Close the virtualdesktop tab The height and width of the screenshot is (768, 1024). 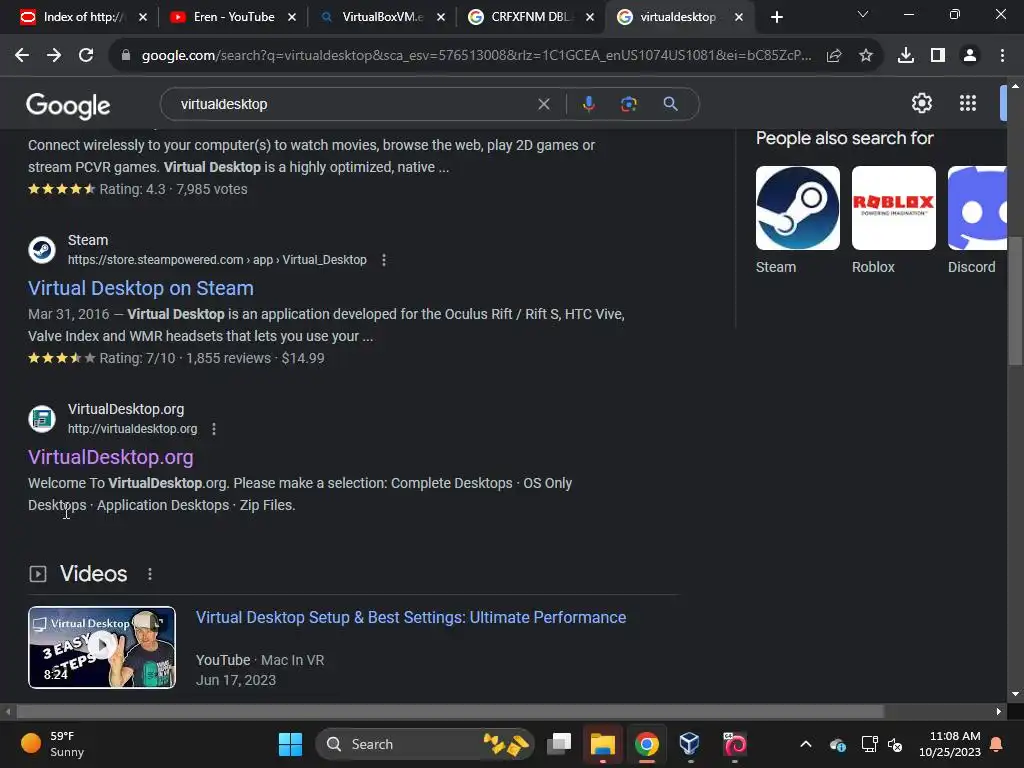(x=739, y=17)
